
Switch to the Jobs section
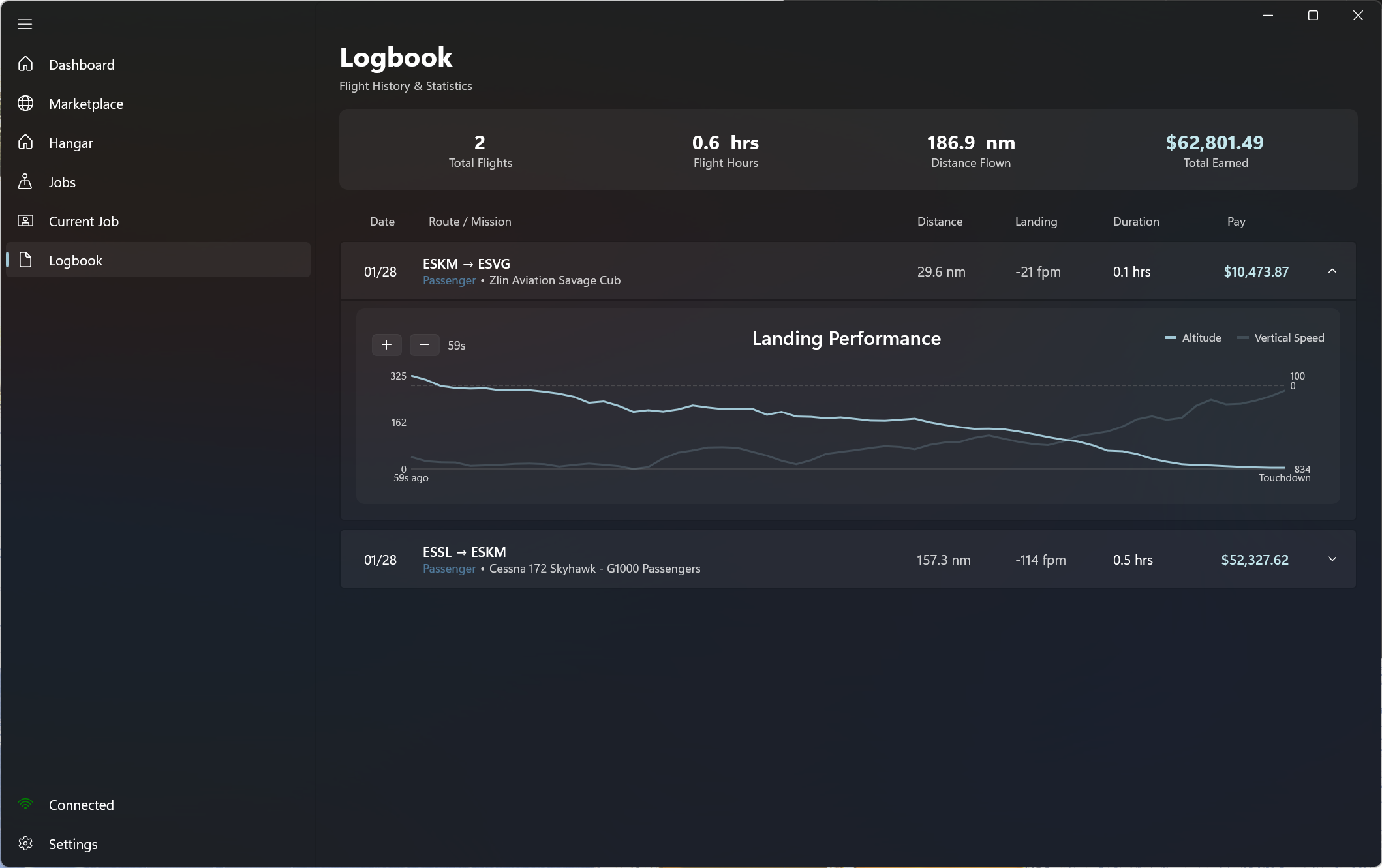coord(62,182)
